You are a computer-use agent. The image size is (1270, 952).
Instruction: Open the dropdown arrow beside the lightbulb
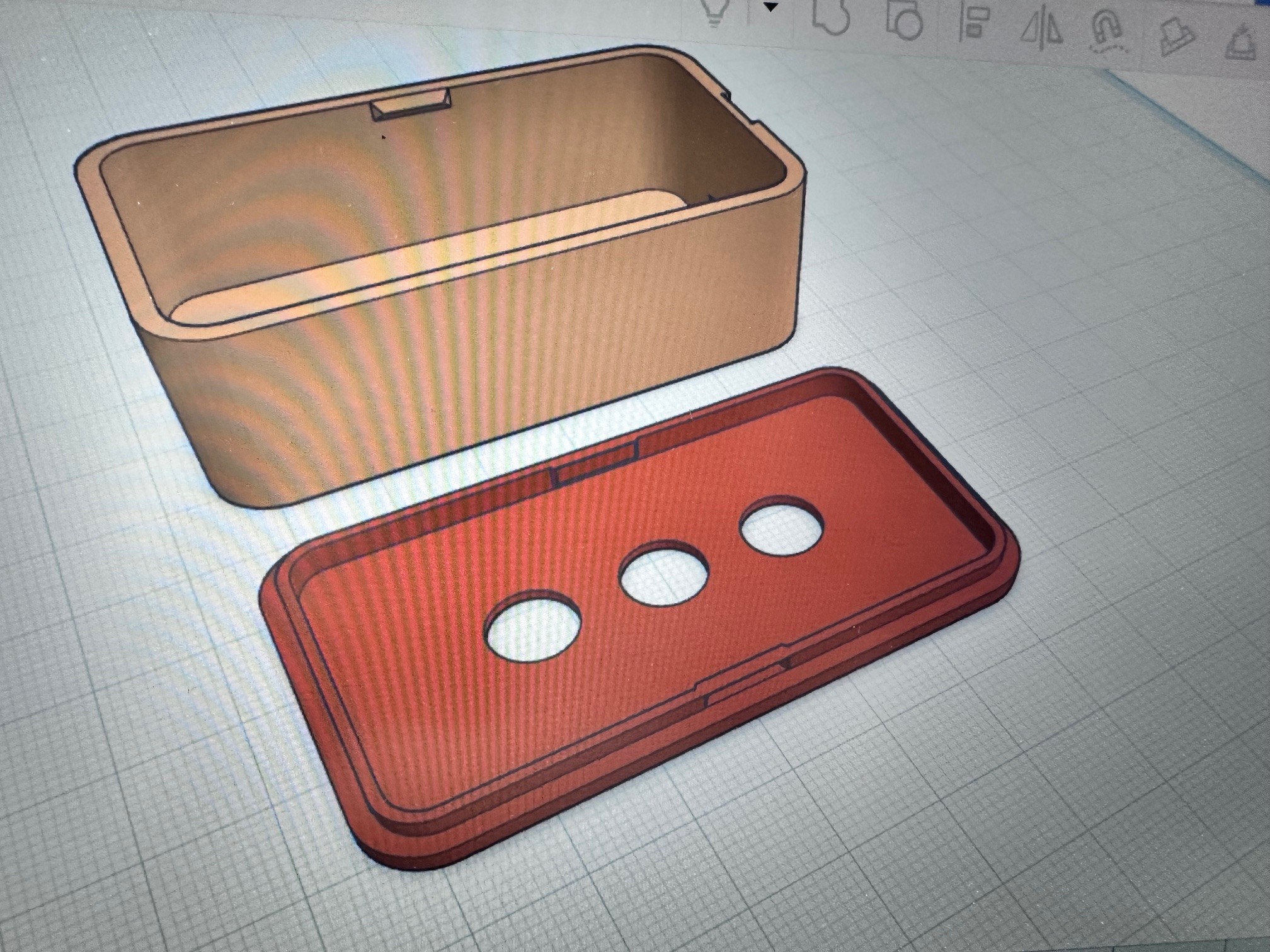pos(770,8)
